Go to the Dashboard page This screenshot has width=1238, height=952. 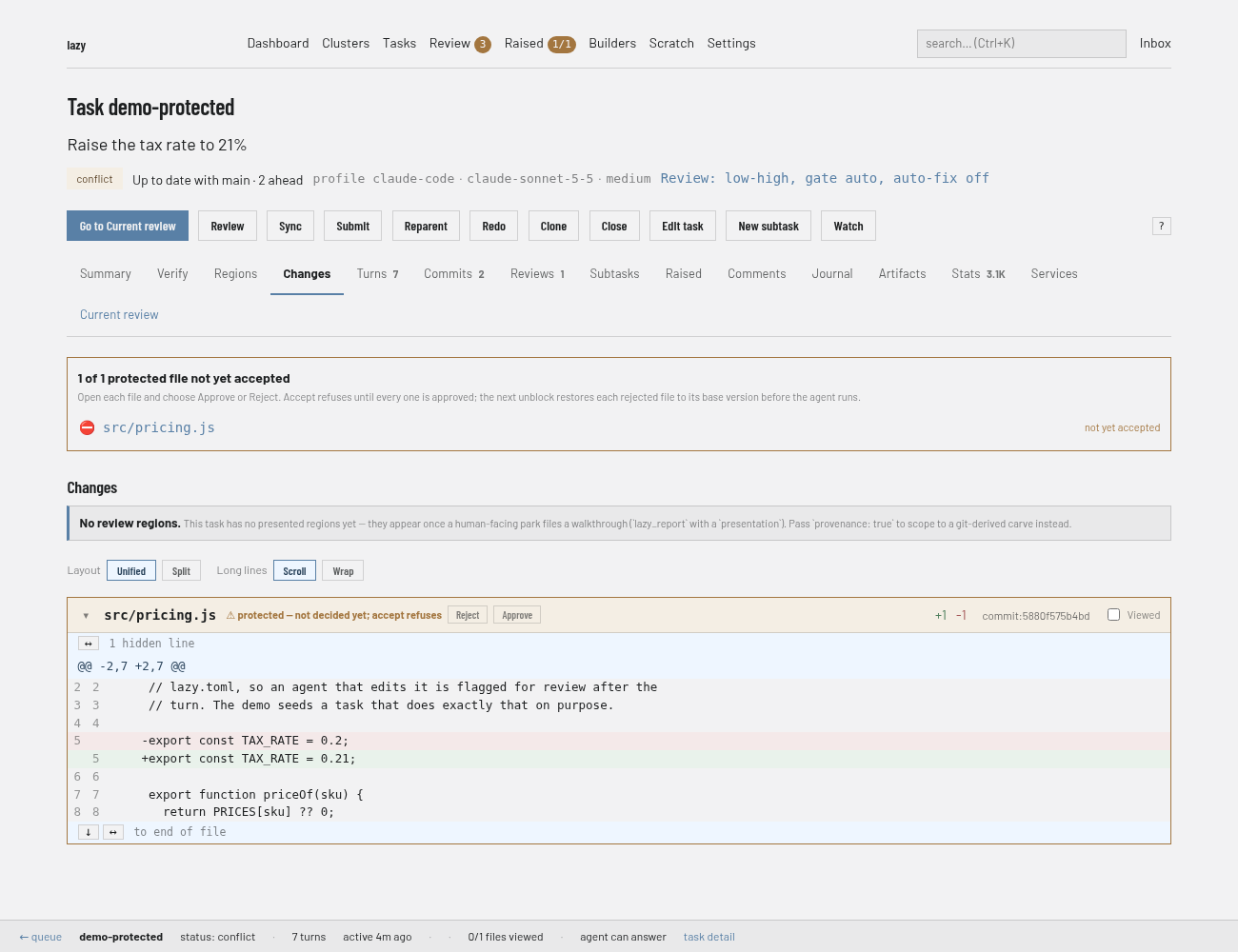[x=278, y=44]
